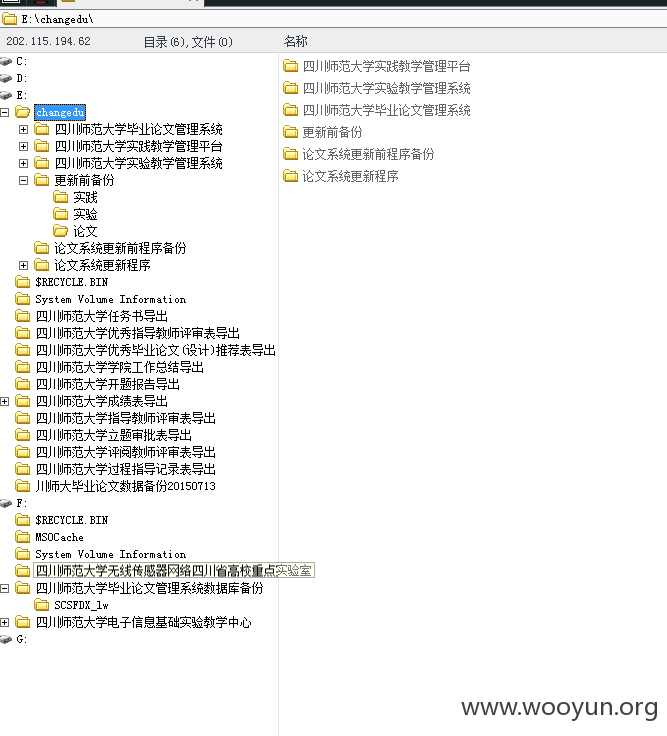The height and width of the screenshot is (736, 667).
Task: Click the F: drive icon
Action: 6,503
